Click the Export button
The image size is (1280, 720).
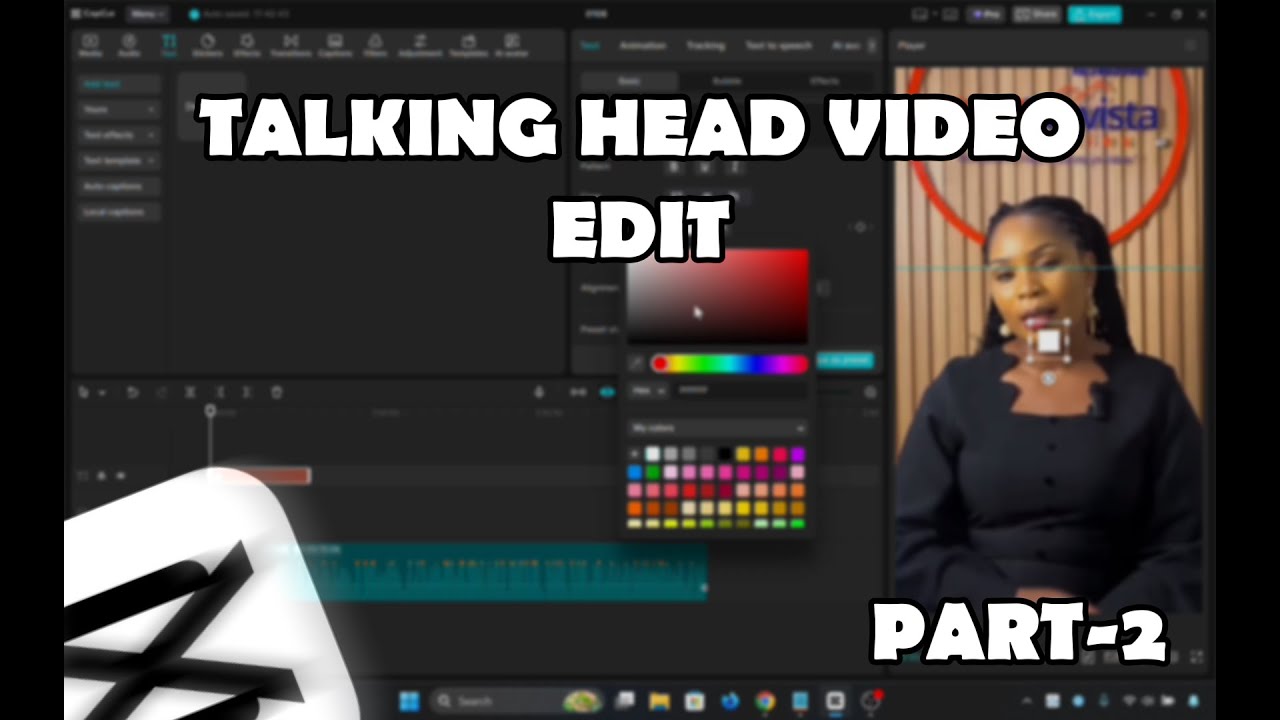point(1094,14)
